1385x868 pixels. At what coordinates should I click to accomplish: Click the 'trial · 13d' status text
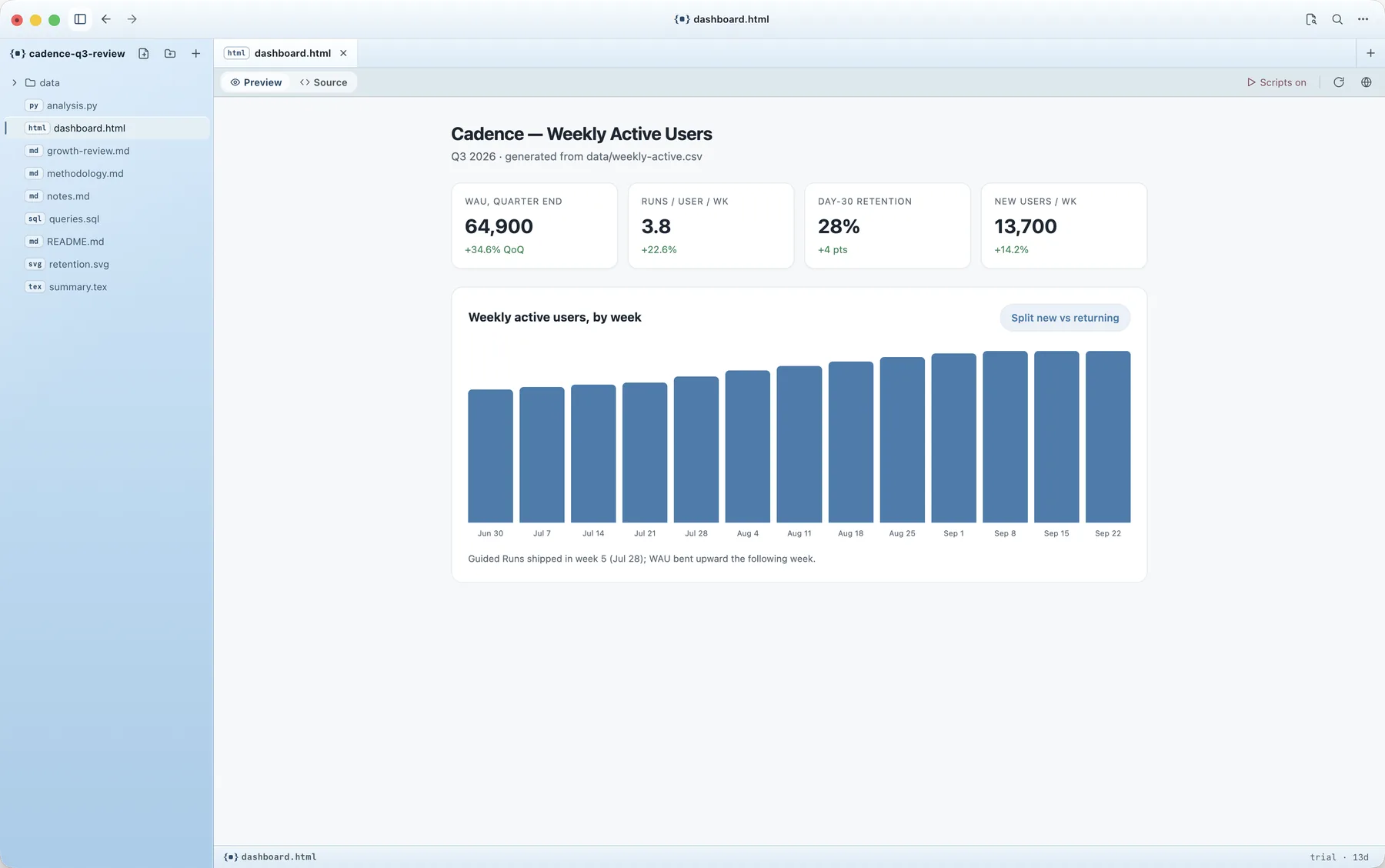1339,857
